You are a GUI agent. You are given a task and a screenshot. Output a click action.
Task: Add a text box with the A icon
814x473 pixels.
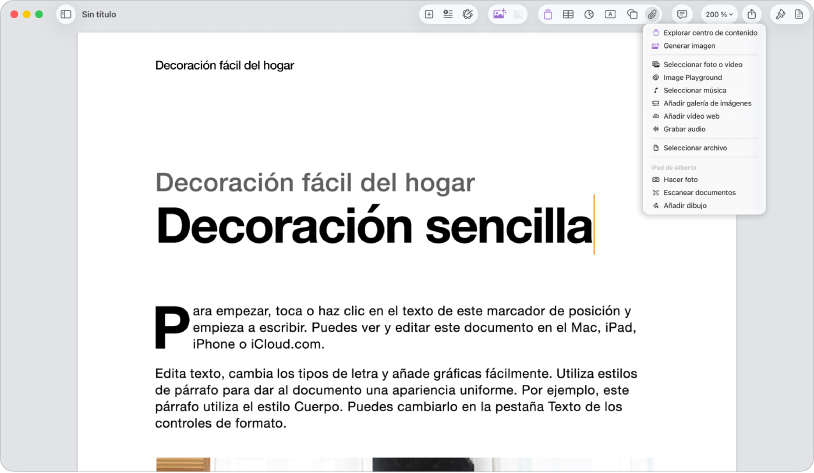(610, 15)
